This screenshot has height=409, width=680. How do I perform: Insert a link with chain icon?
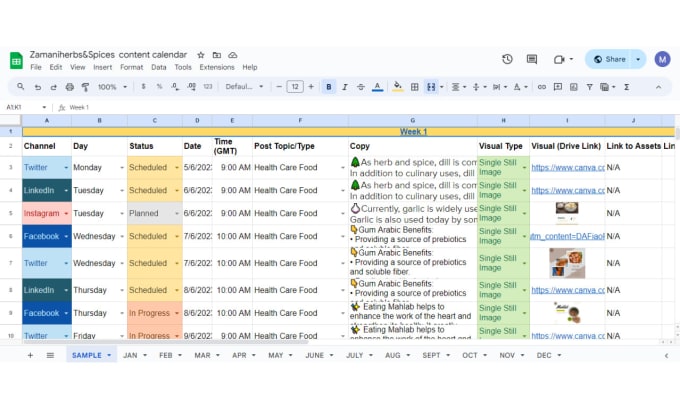click(x=542, y=87)
